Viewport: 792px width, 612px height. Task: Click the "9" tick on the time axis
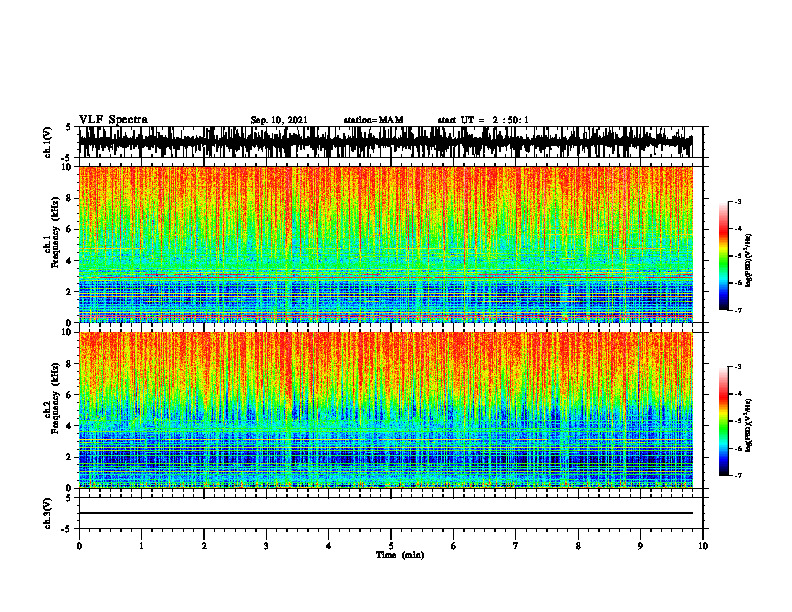coord(640,546)
